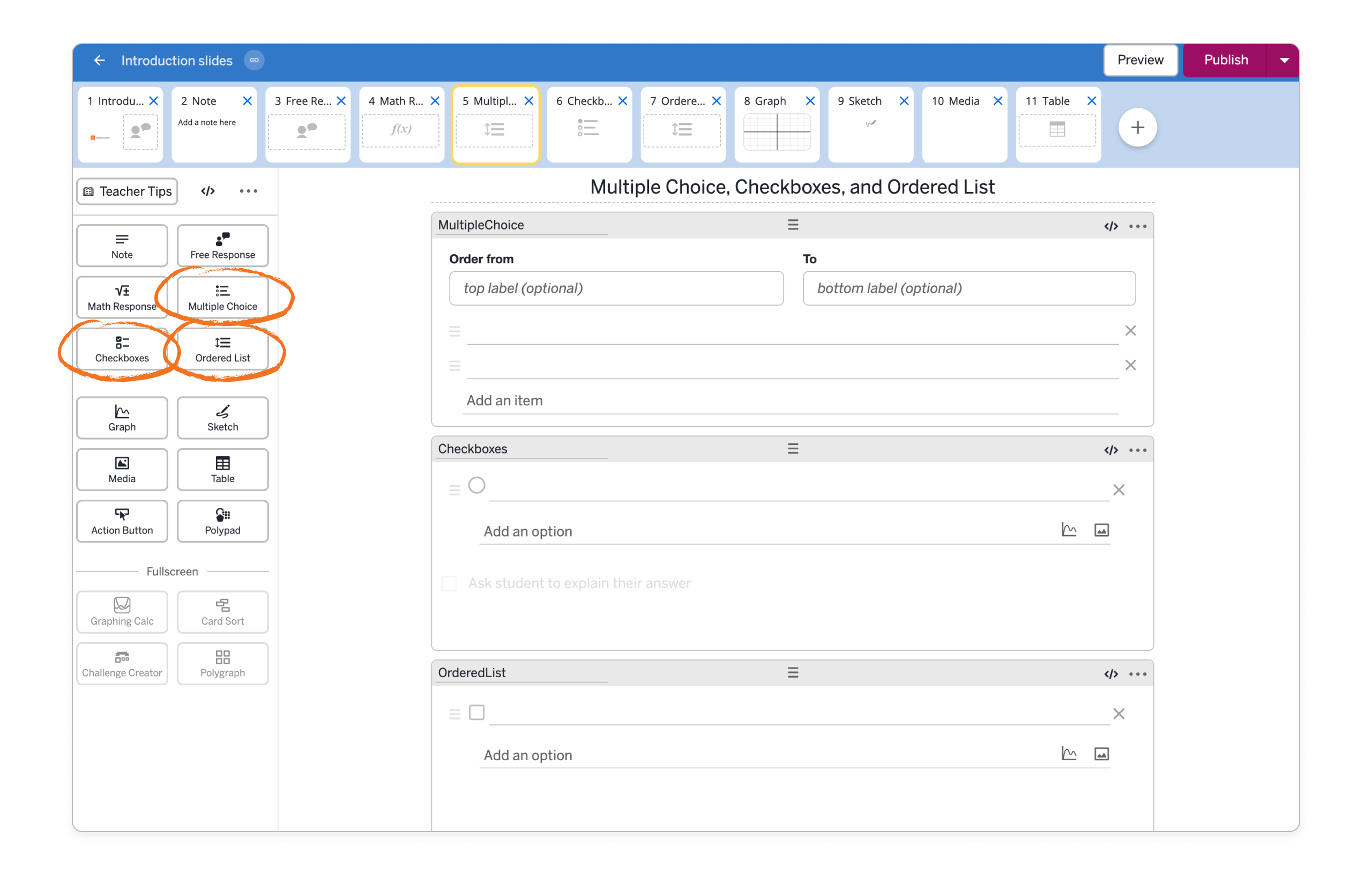Add a Free Response component
This screenshot has height=875, width=1372.
pos(223,246)
